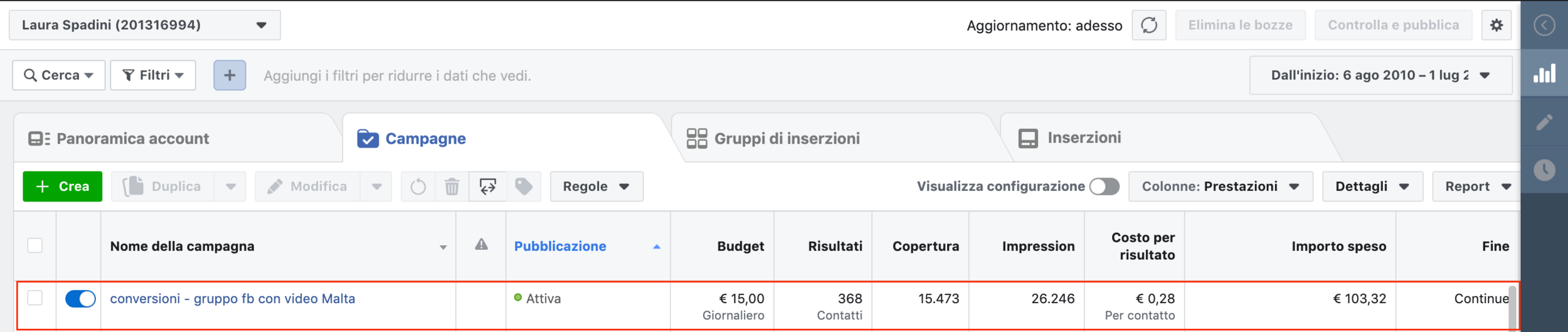Click the green Crea button
The width and height of the screenshot is (1568, 332).
click(62, 186)
